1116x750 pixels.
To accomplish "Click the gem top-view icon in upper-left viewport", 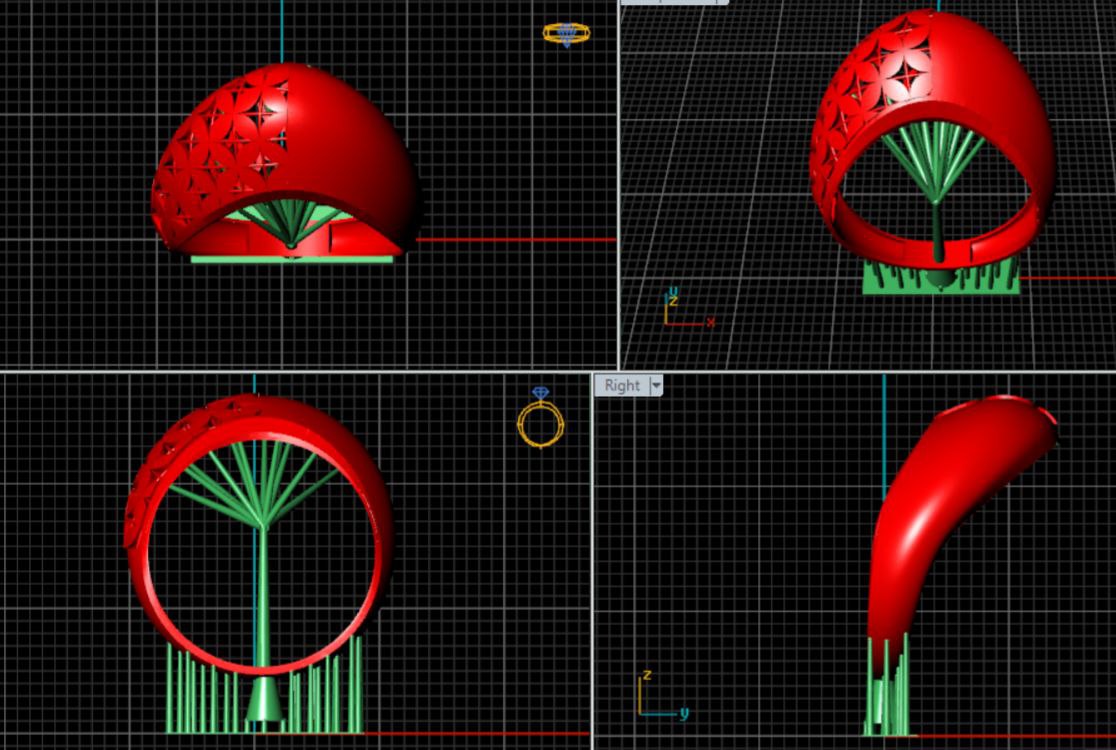I will 566,34.
